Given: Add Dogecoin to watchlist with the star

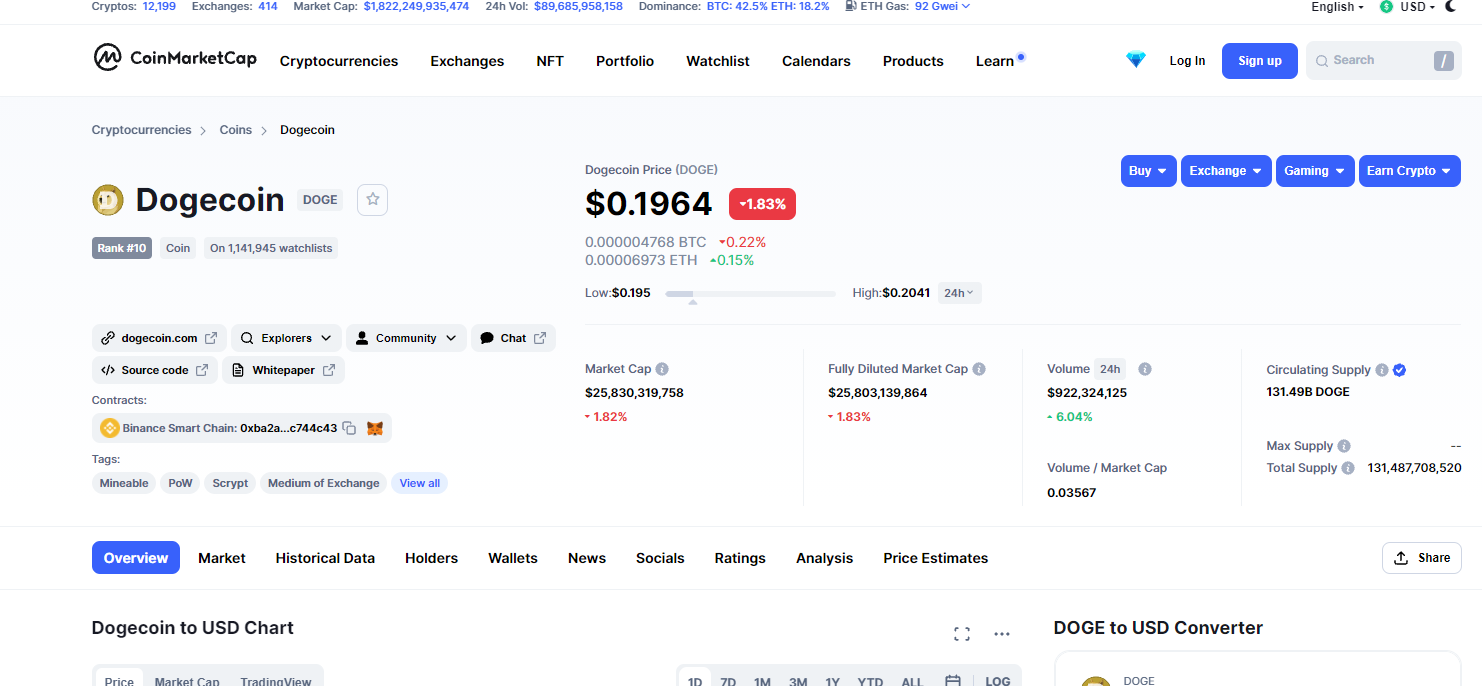Looking at the screenshot, I should point(373,200).
